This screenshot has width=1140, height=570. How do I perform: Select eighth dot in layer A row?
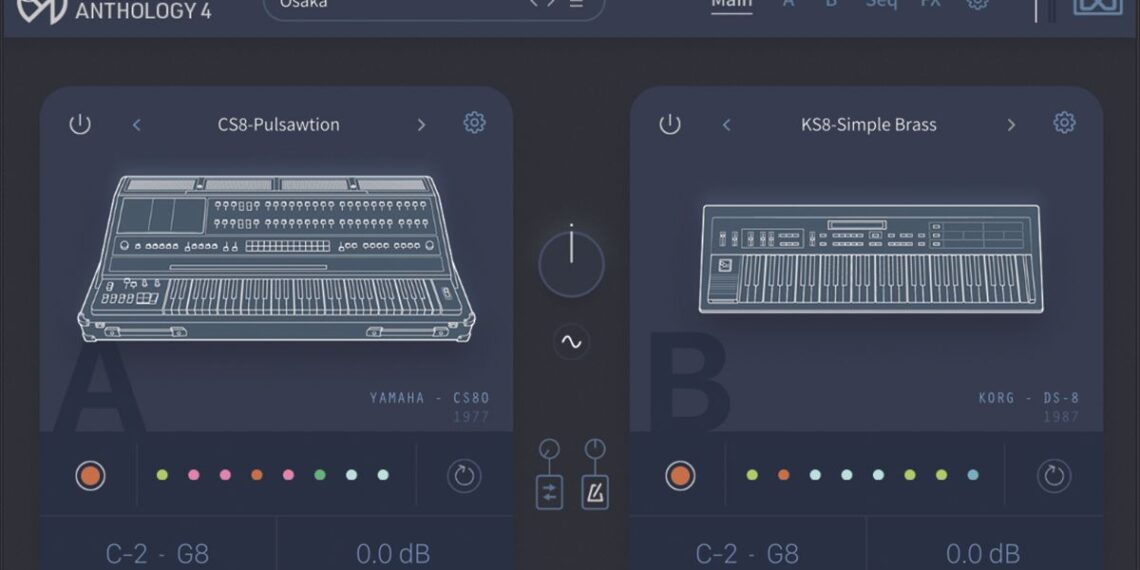383,475
